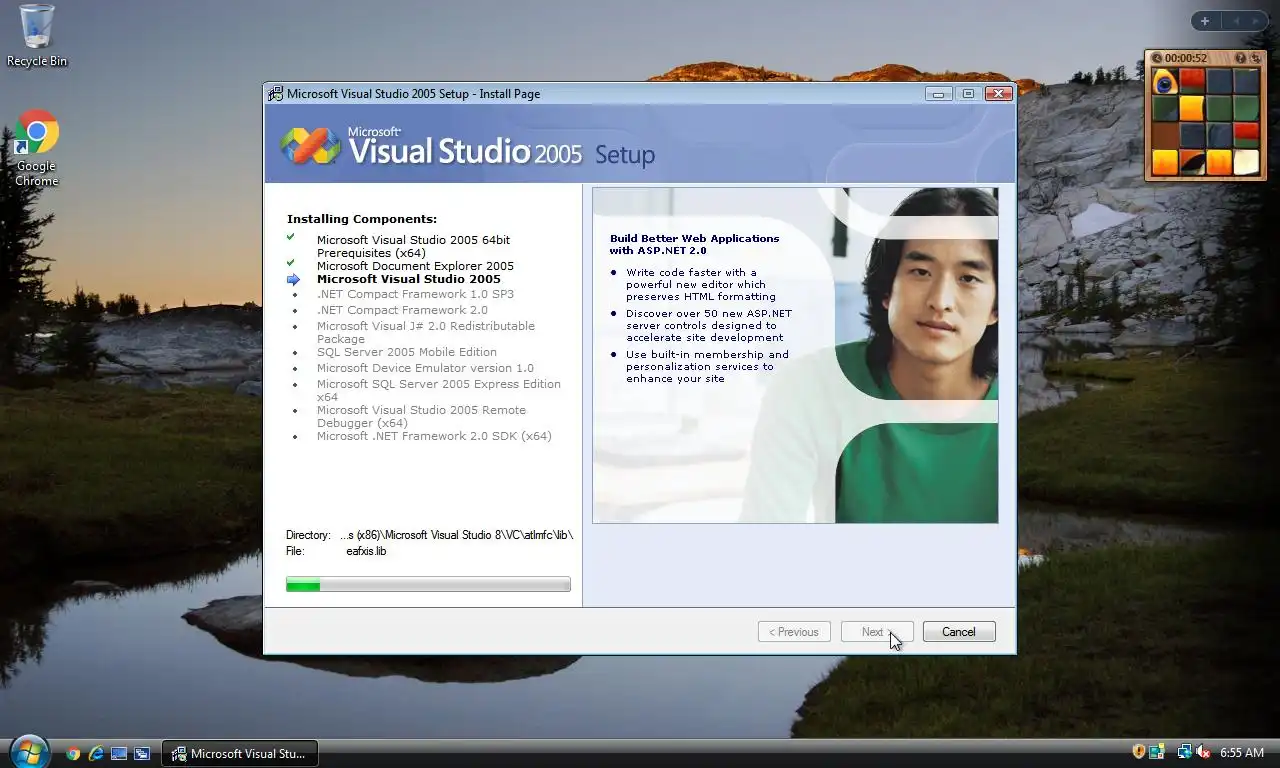Click the promotional photo of the man
This screenshot has height=768, width=1280.
coord(915,355)
